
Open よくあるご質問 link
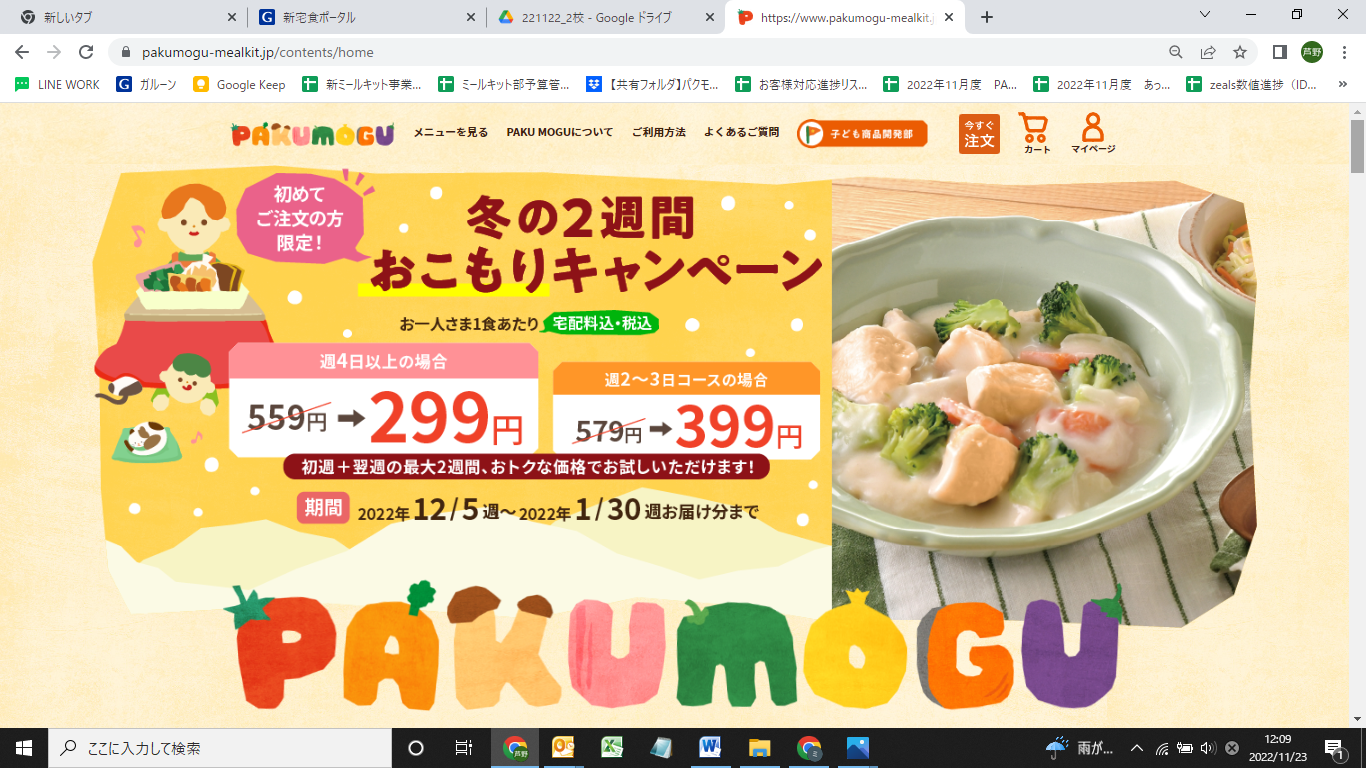741,133
